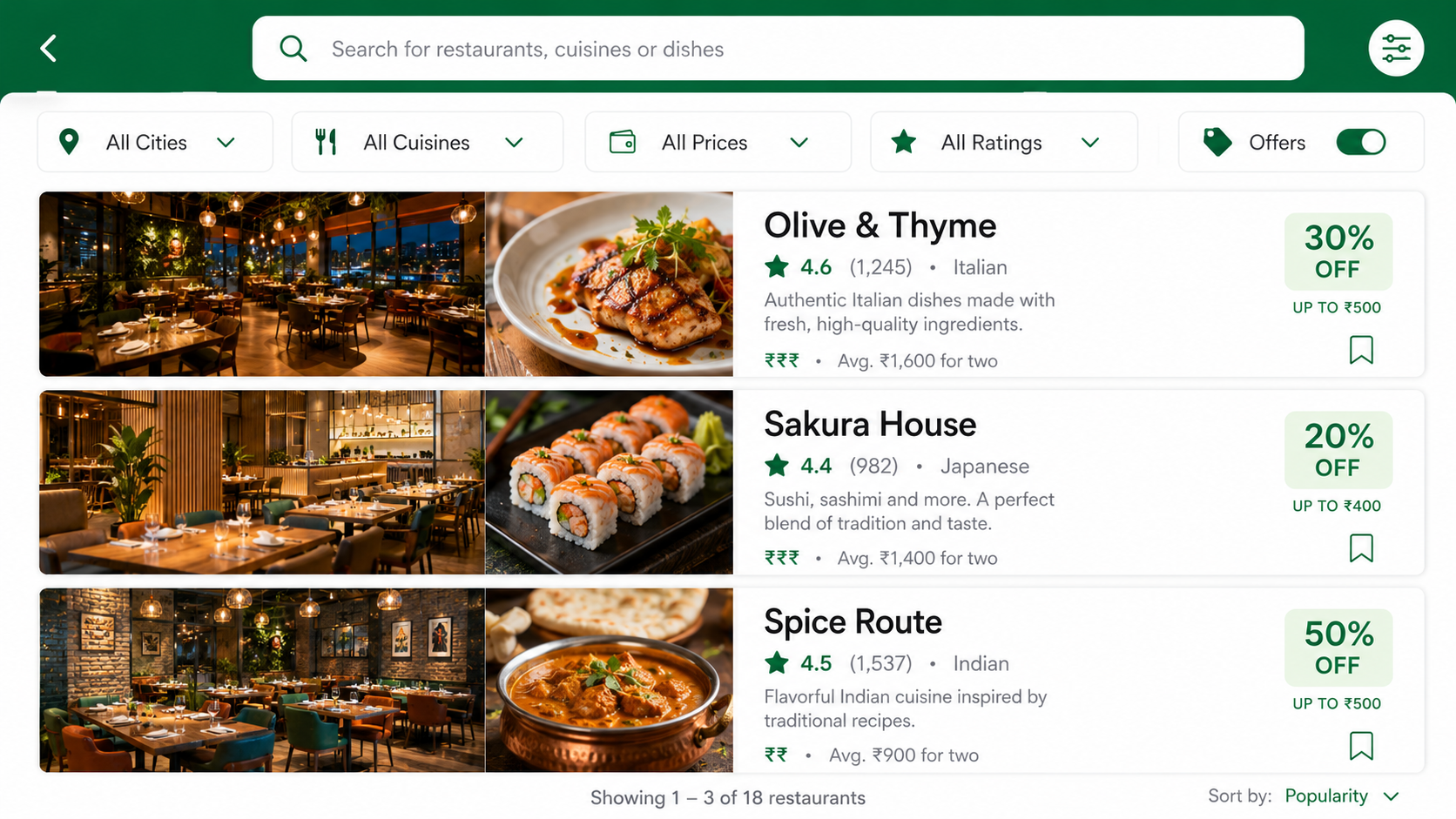Click the star icon beside All Ratings
The image size is (1456, 819).
click(904, 142)
